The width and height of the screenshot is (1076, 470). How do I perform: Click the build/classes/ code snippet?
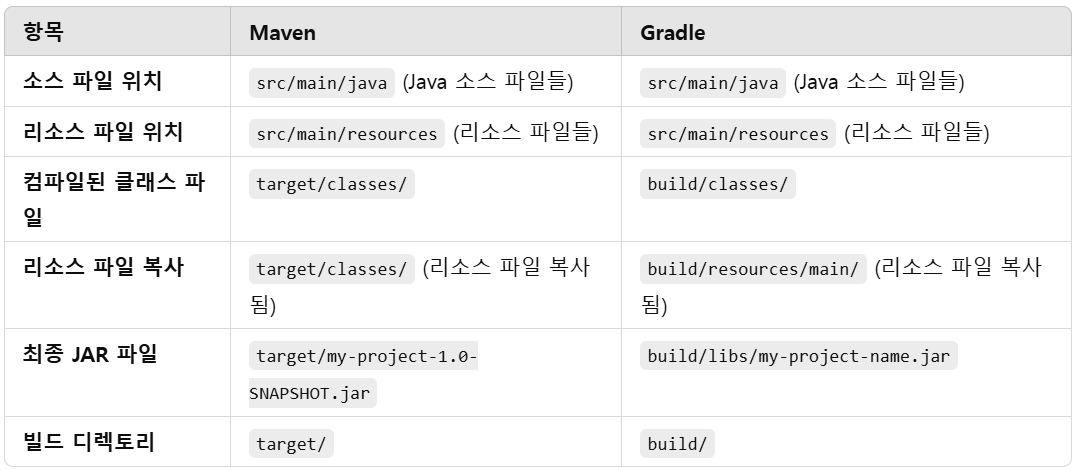[x=718, y=184]
